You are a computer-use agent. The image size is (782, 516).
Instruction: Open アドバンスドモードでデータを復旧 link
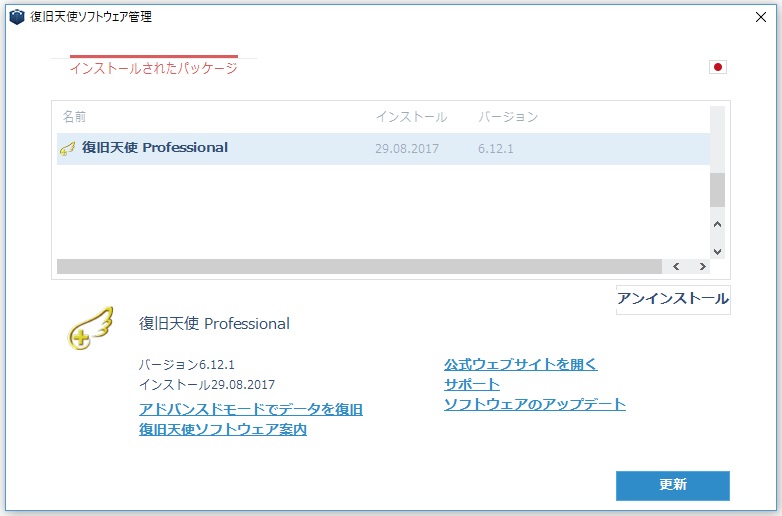pyautogui.click(x=251, y=409)
